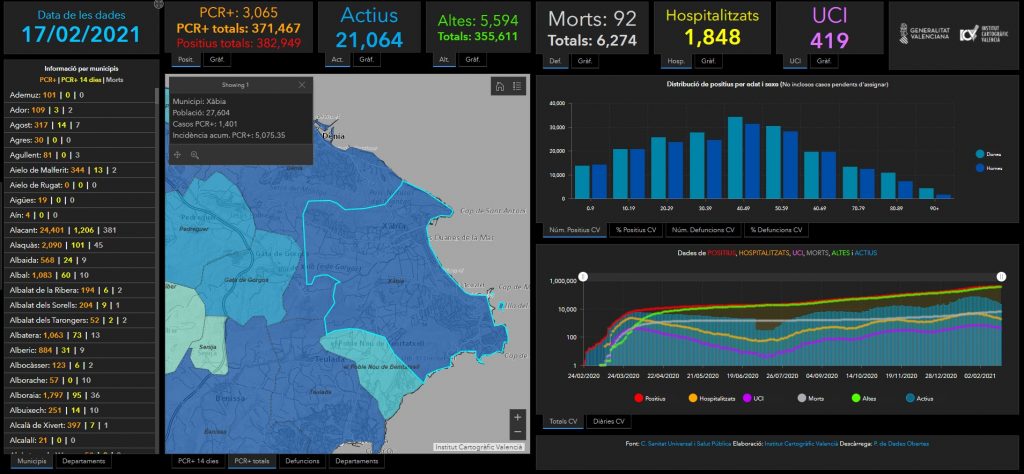Switch to Diàries CV tab

click(609, 421)
